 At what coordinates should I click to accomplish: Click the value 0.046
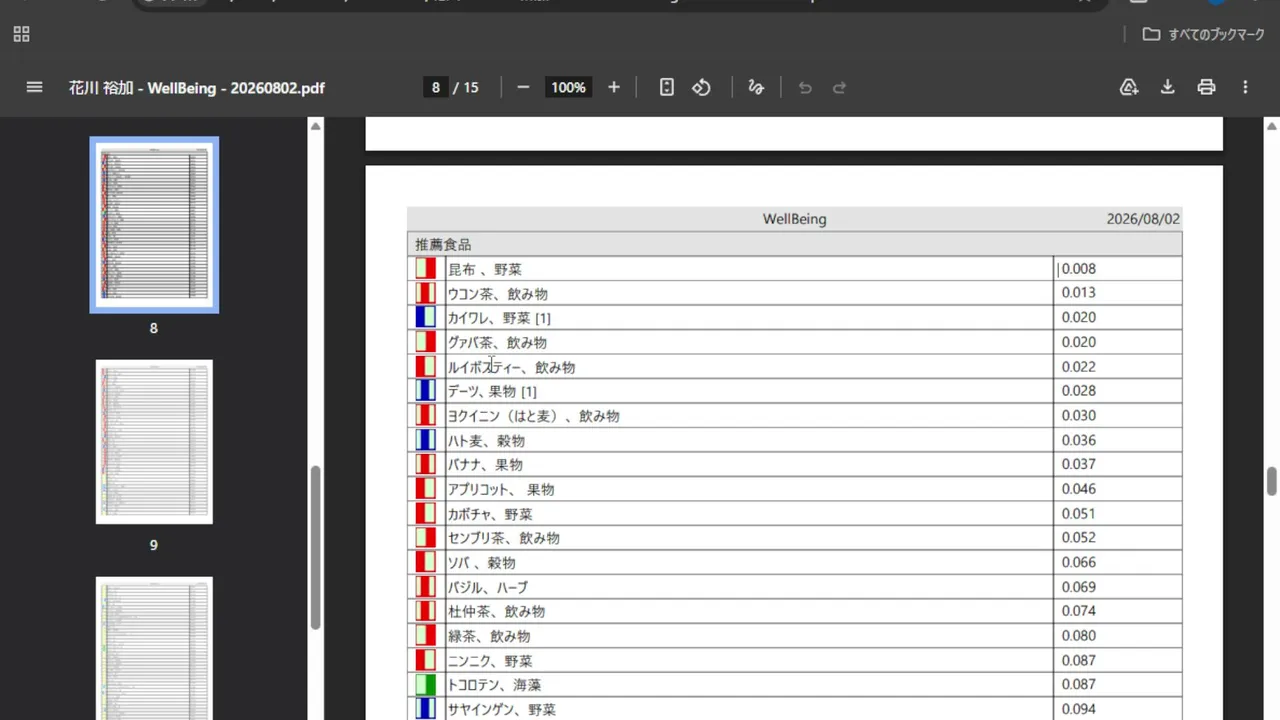point(1078,489)
